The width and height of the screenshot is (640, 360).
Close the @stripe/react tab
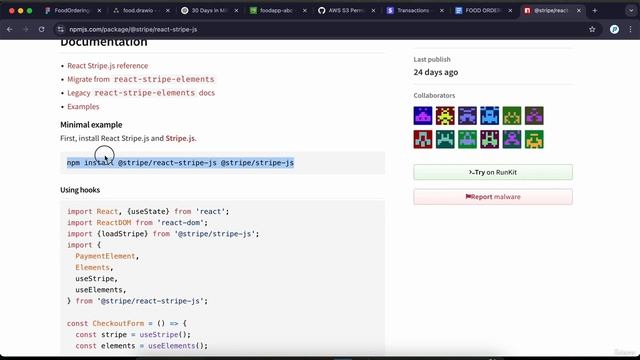579,11
